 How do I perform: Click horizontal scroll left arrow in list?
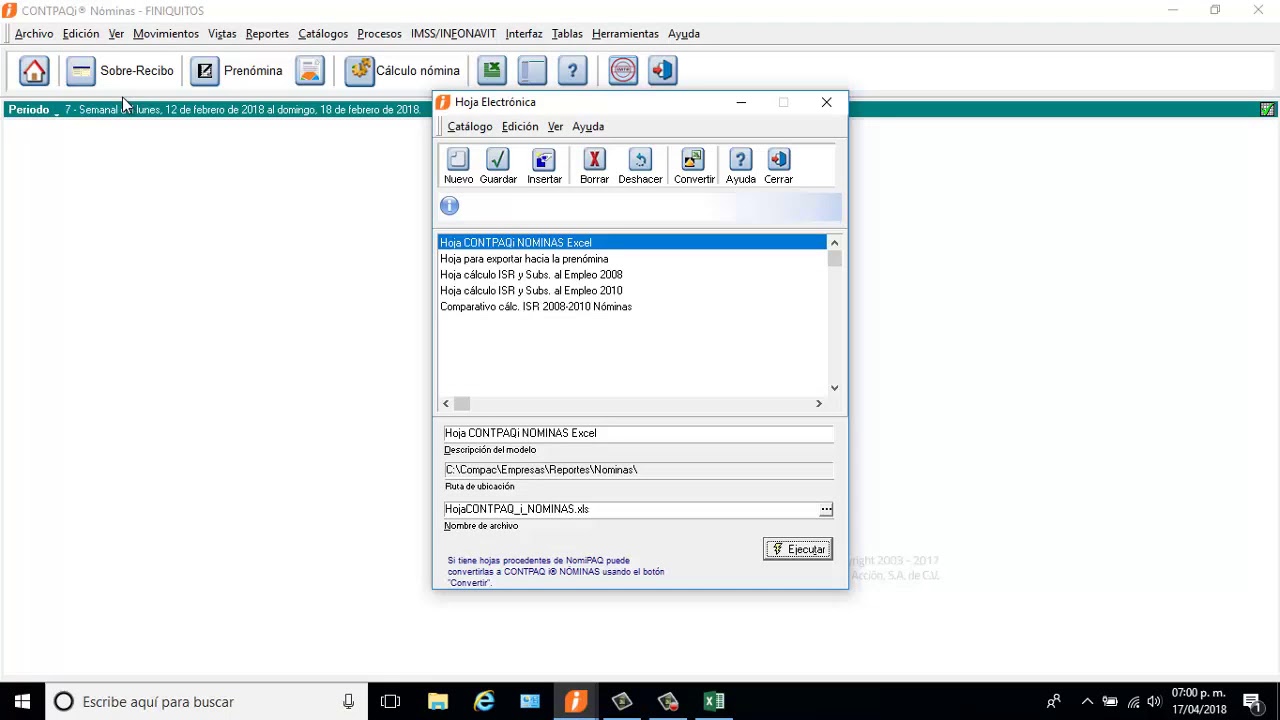[x=446, y=403]
